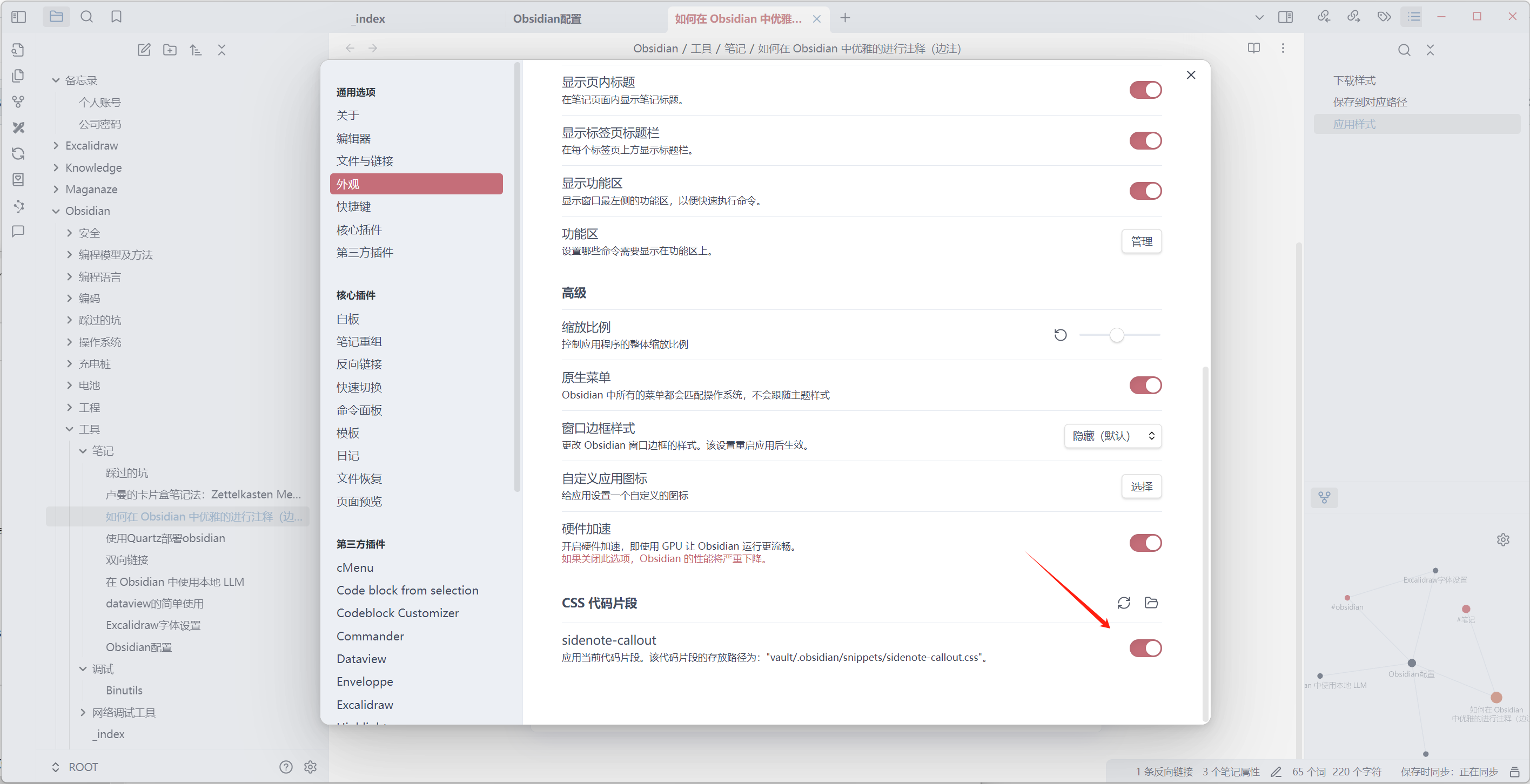Open the graph view ribbon icon

pos(18,102)
